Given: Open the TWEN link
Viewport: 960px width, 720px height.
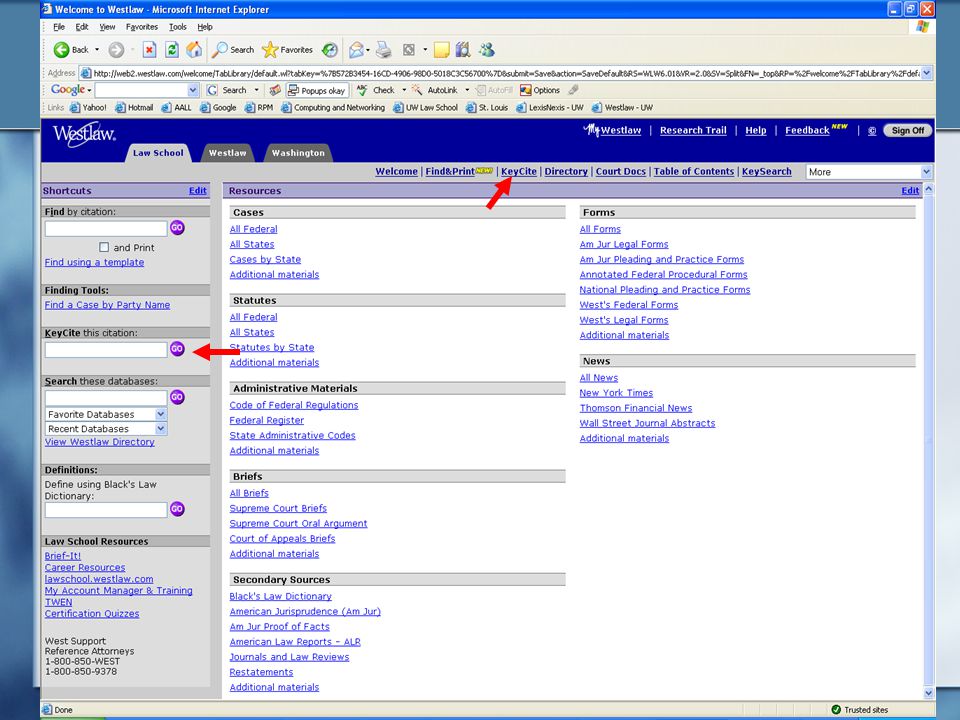Looking at the screenshot, I should pos(58,602).
